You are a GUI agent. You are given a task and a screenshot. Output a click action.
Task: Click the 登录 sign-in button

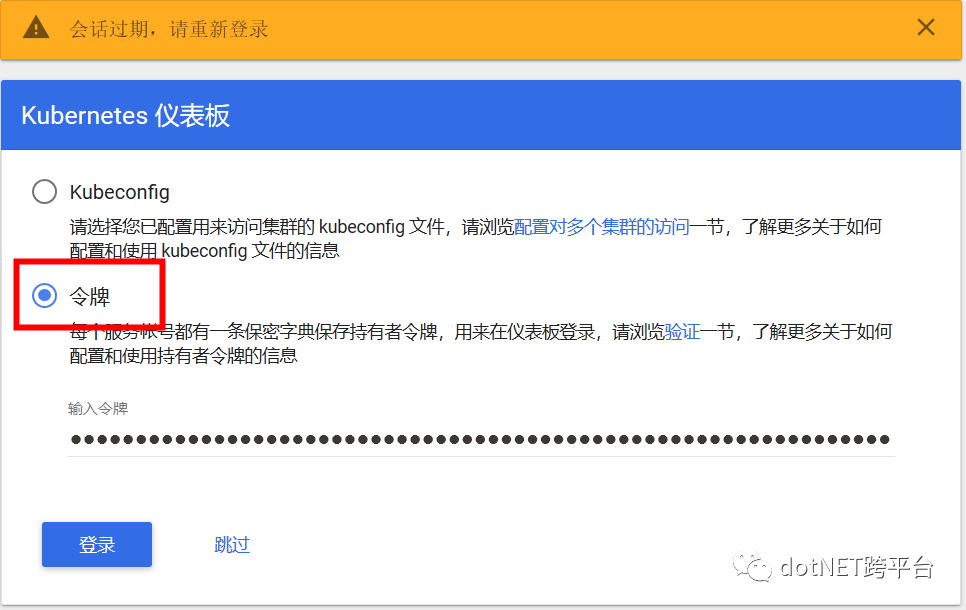pos(97,545)
